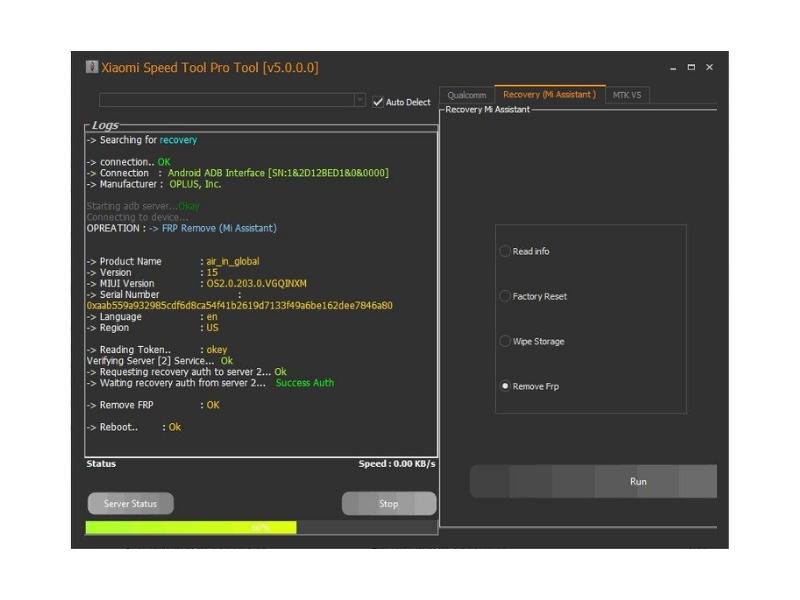The height and width of the screenshot is (600, 800).
Task: Click the Xiaomi Speed Tool Pro title text
Action: pos(210,67)
